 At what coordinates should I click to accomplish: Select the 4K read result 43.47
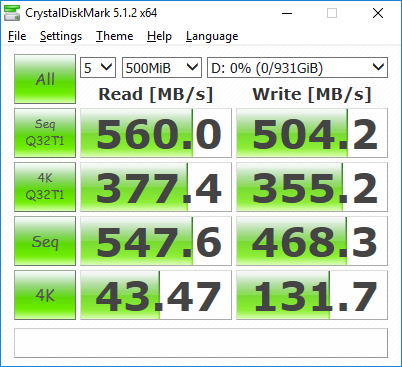pos(156,295)
